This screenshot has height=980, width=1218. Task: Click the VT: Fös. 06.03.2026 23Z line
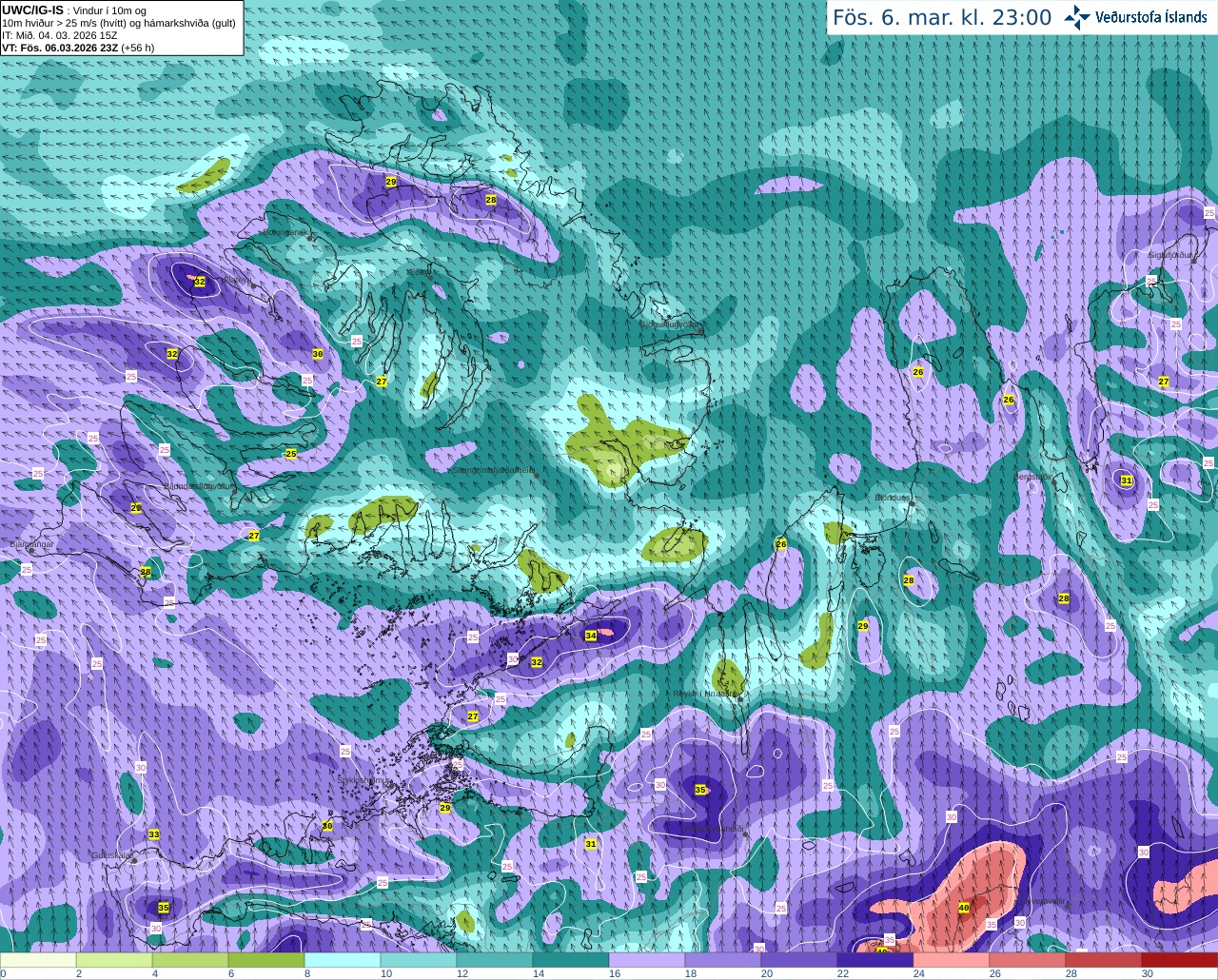coord(78,48)
